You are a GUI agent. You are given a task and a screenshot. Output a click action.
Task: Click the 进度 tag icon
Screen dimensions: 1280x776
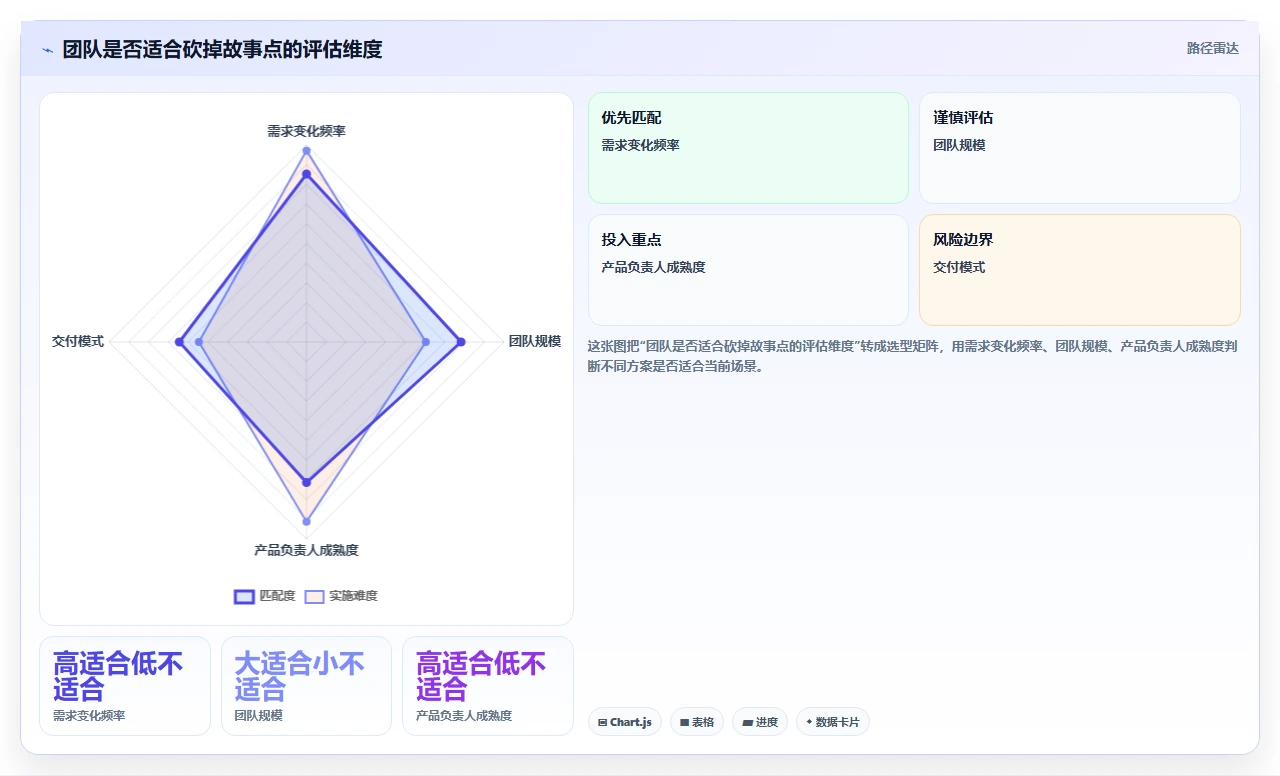pyautogui.click(x=747, y=722)
